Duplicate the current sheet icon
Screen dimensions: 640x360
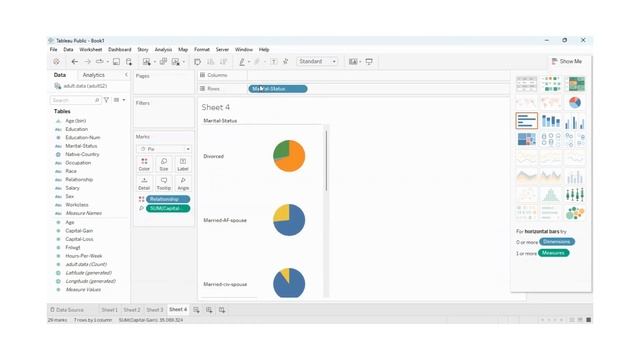[x=163, y=62]
